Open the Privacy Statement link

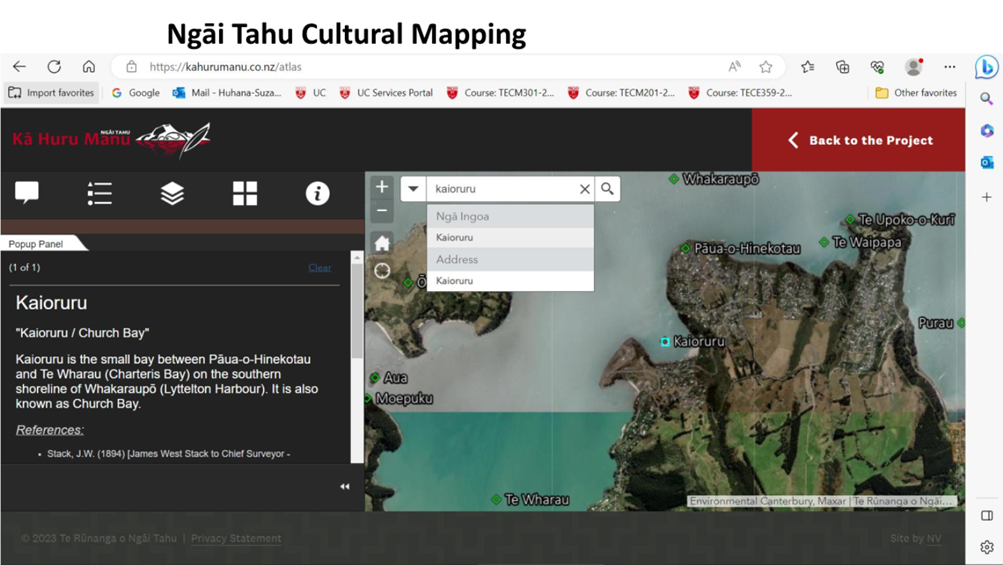236,538
